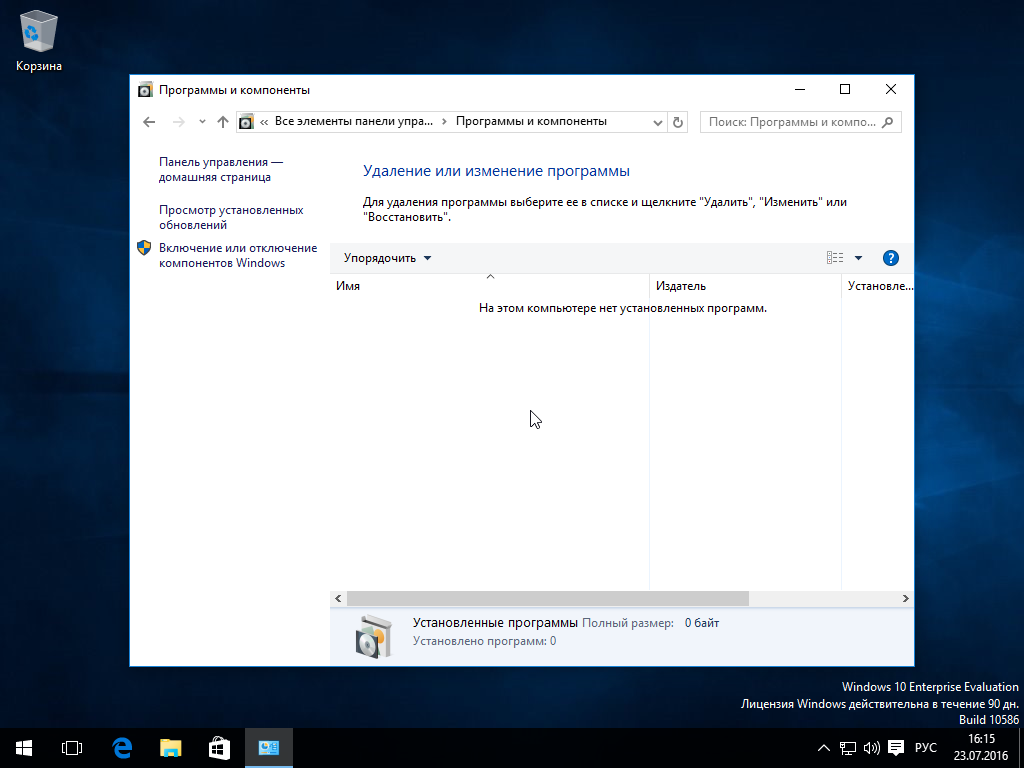Open the address bar history dropdown

point(657,121)
